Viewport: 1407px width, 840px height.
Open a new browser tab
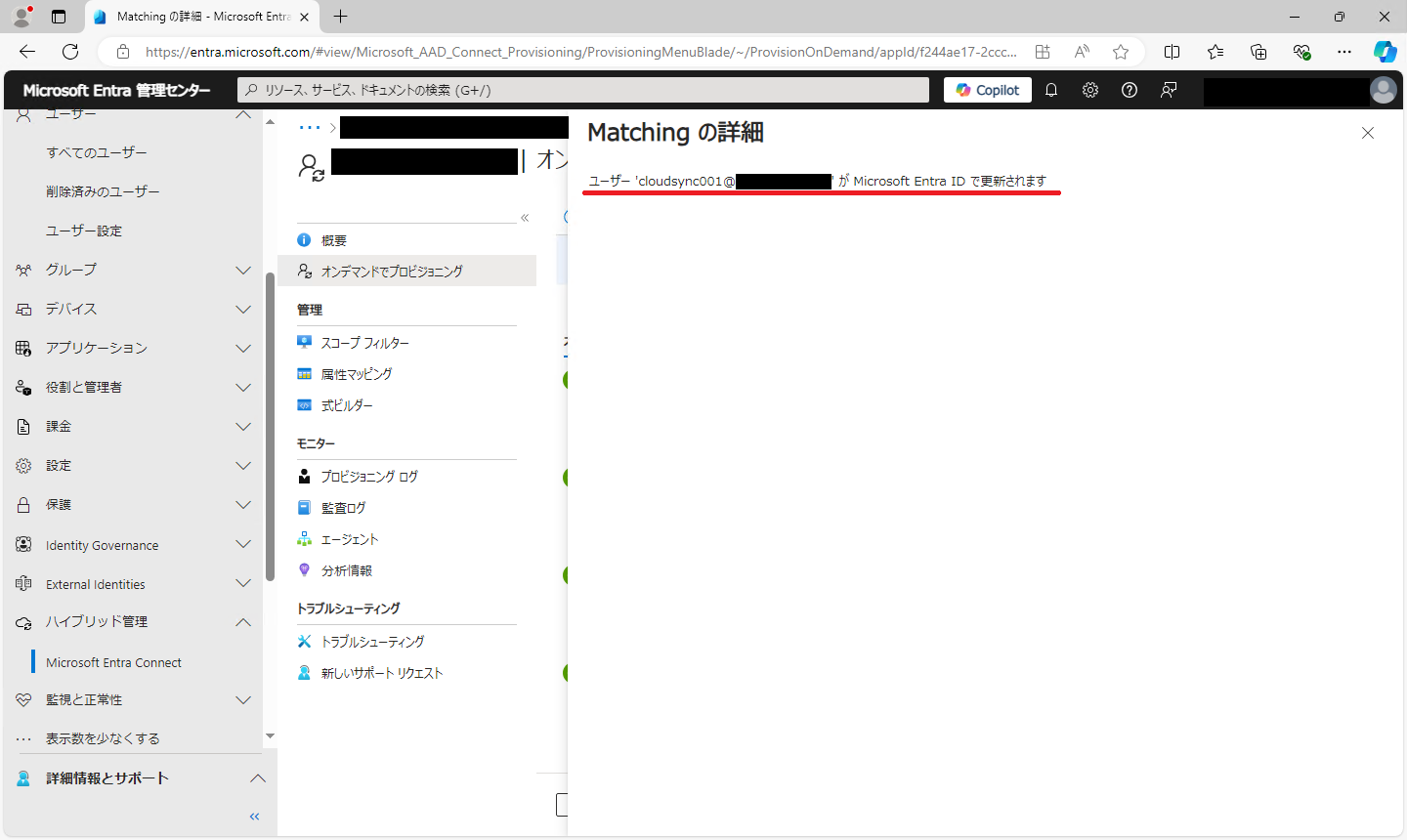(x=340, y=17)
